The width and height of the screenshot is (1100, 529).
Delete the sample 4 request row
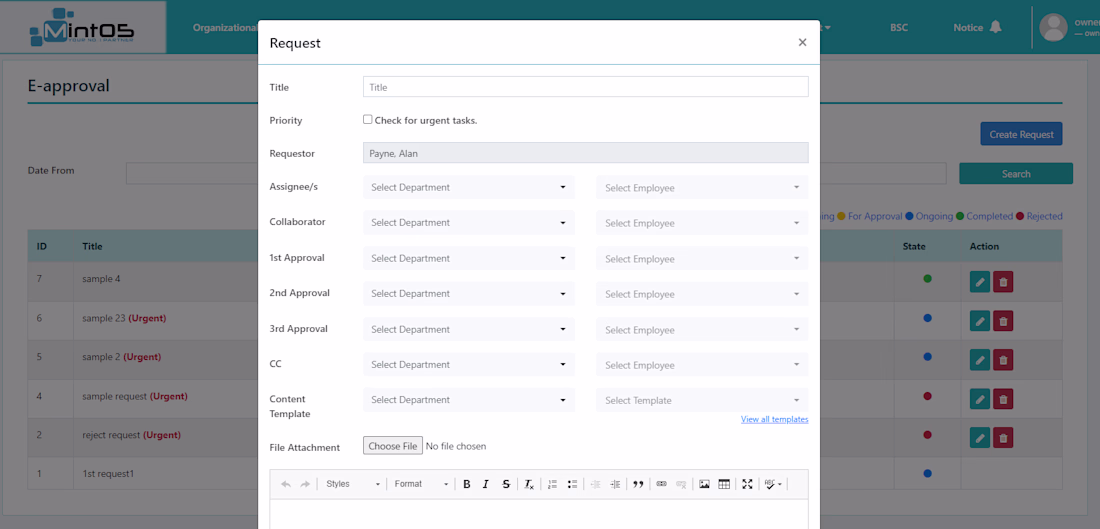pyautogui.click(x=1003, y=282)
